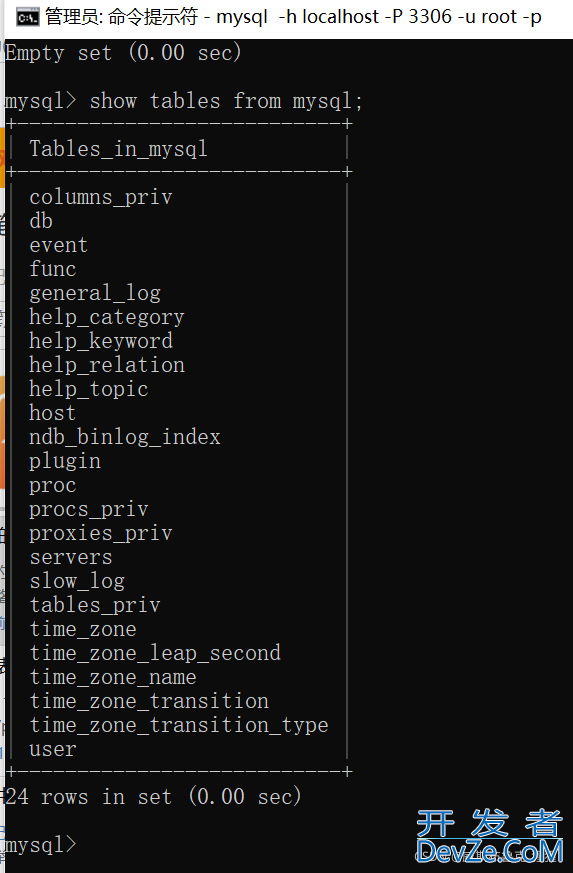The width and height of the screenshot is (573, 873).
Task: Click the bottom mysql> prompt
Action: click(40, 845)
